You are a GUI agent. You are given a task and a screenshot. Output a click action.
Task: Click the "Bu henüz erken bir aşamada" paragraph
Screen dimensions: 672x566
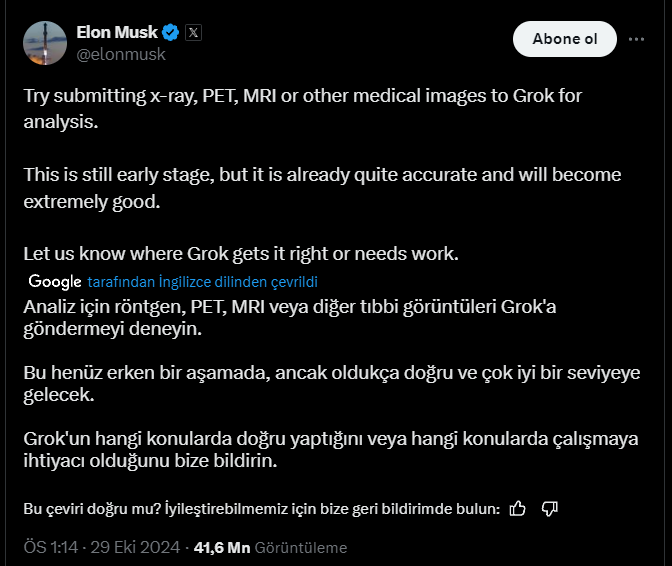pos(332,383)
